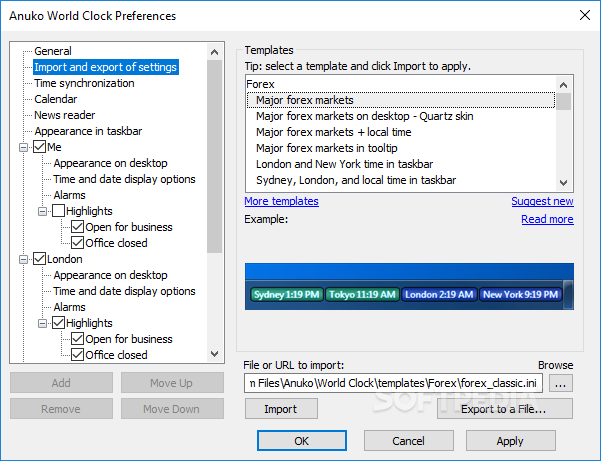Select Alarms under Me
Image resolution: width=601 pixels, height=461 pixels.
(69, 195)
